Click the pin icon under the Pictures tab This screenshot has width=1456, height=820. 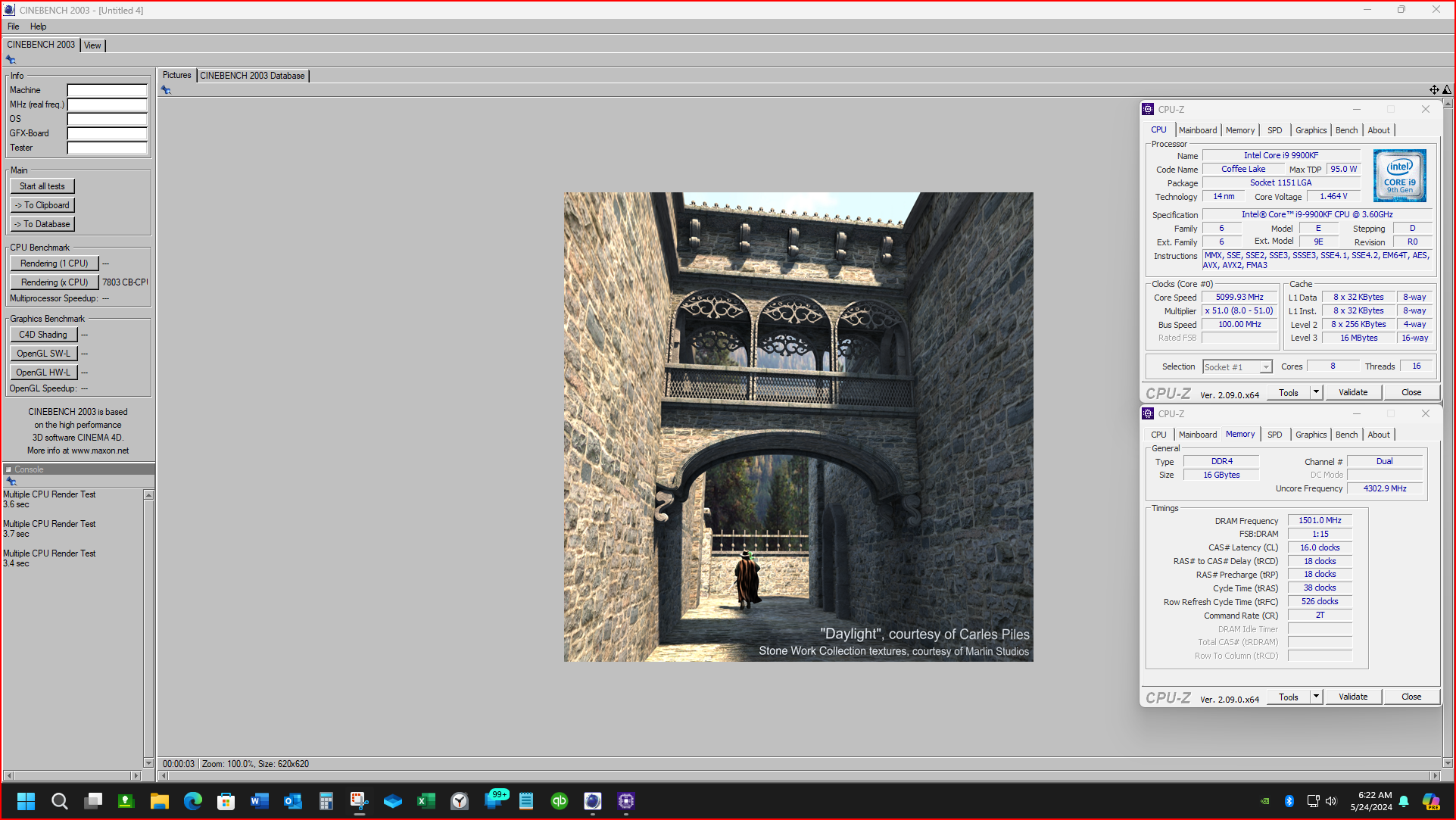click(166, 90)
